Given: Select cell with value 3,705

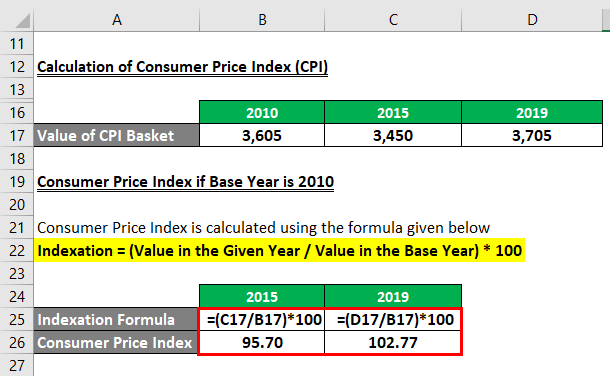Looking at the screenshot, I should 532,135.
